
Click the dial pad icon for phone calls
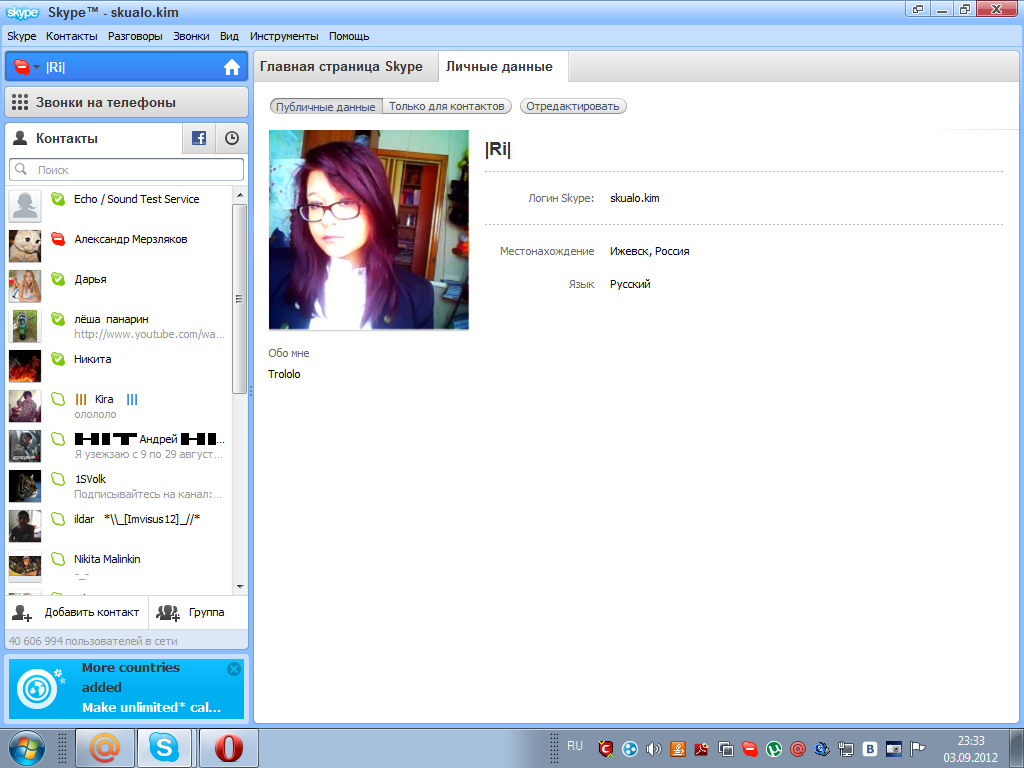[20, 103]
